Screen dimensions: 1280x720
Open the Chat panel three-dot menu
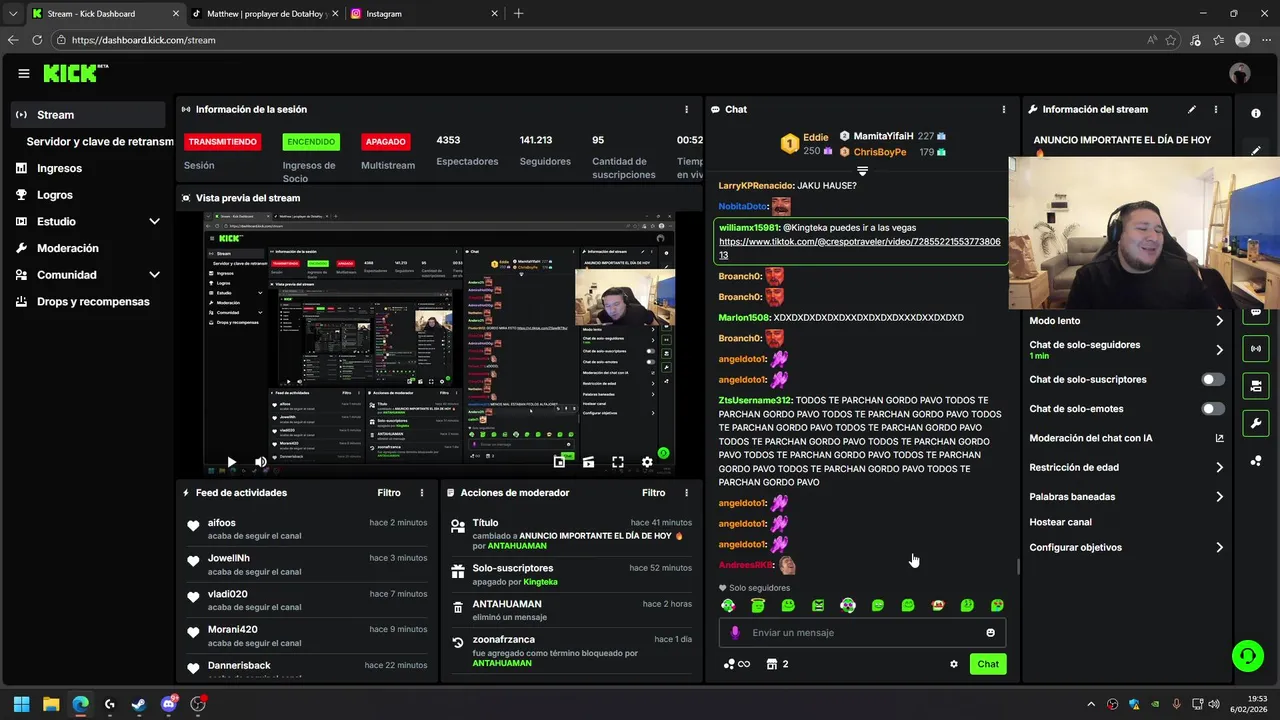click(1004, 109)
